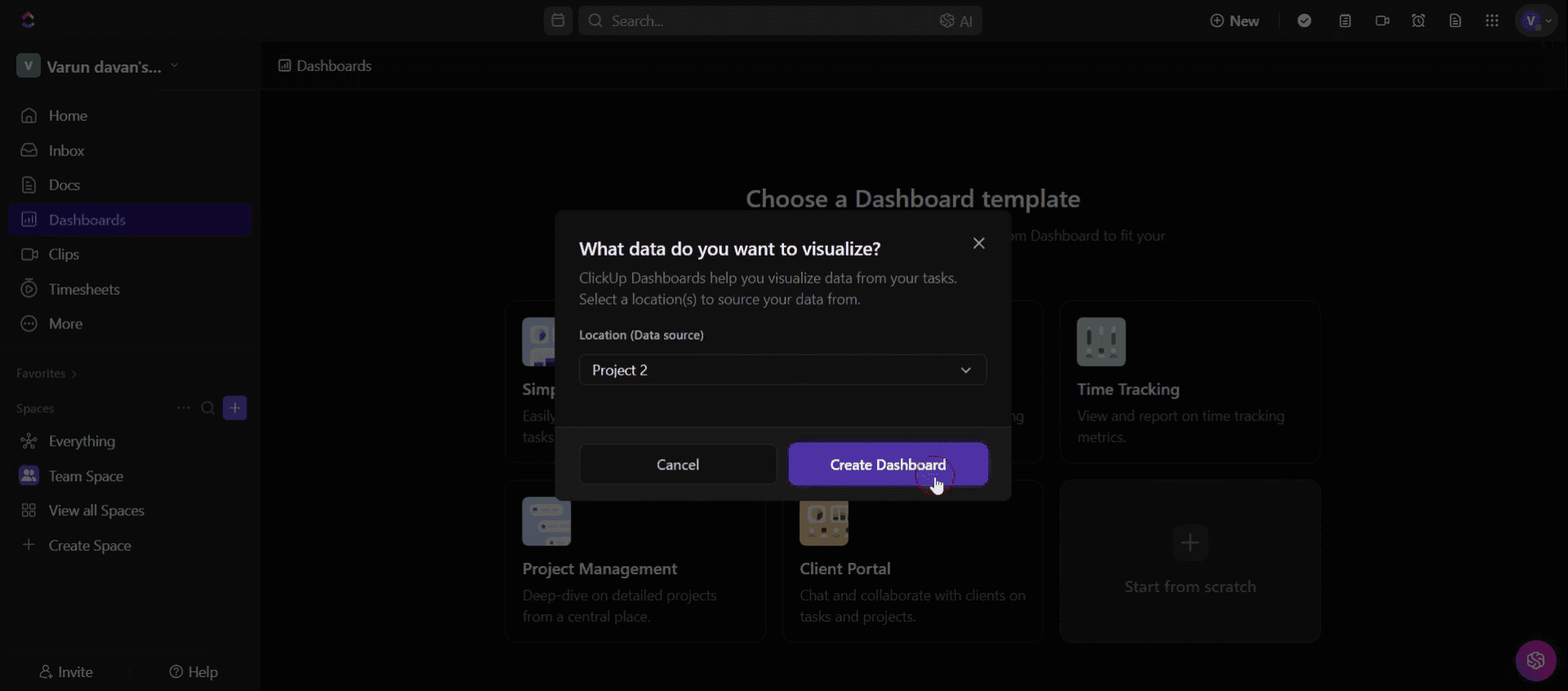Click Create Space in sidebar
1568x691 pixels.
(x=130, y=546)
